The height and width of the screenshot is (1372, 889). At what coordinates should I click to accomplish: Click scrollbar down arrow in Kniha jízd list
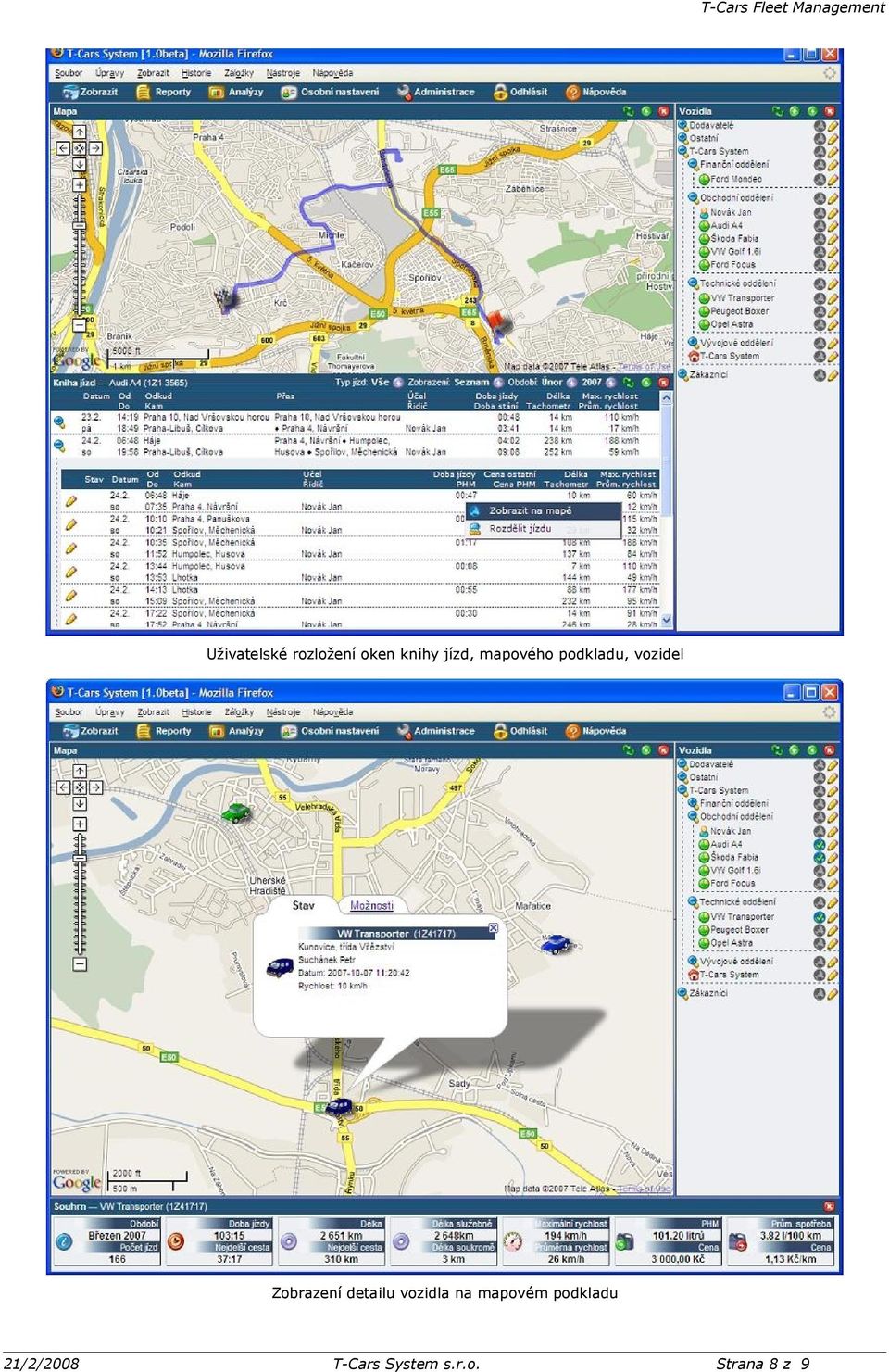point(667,621)
